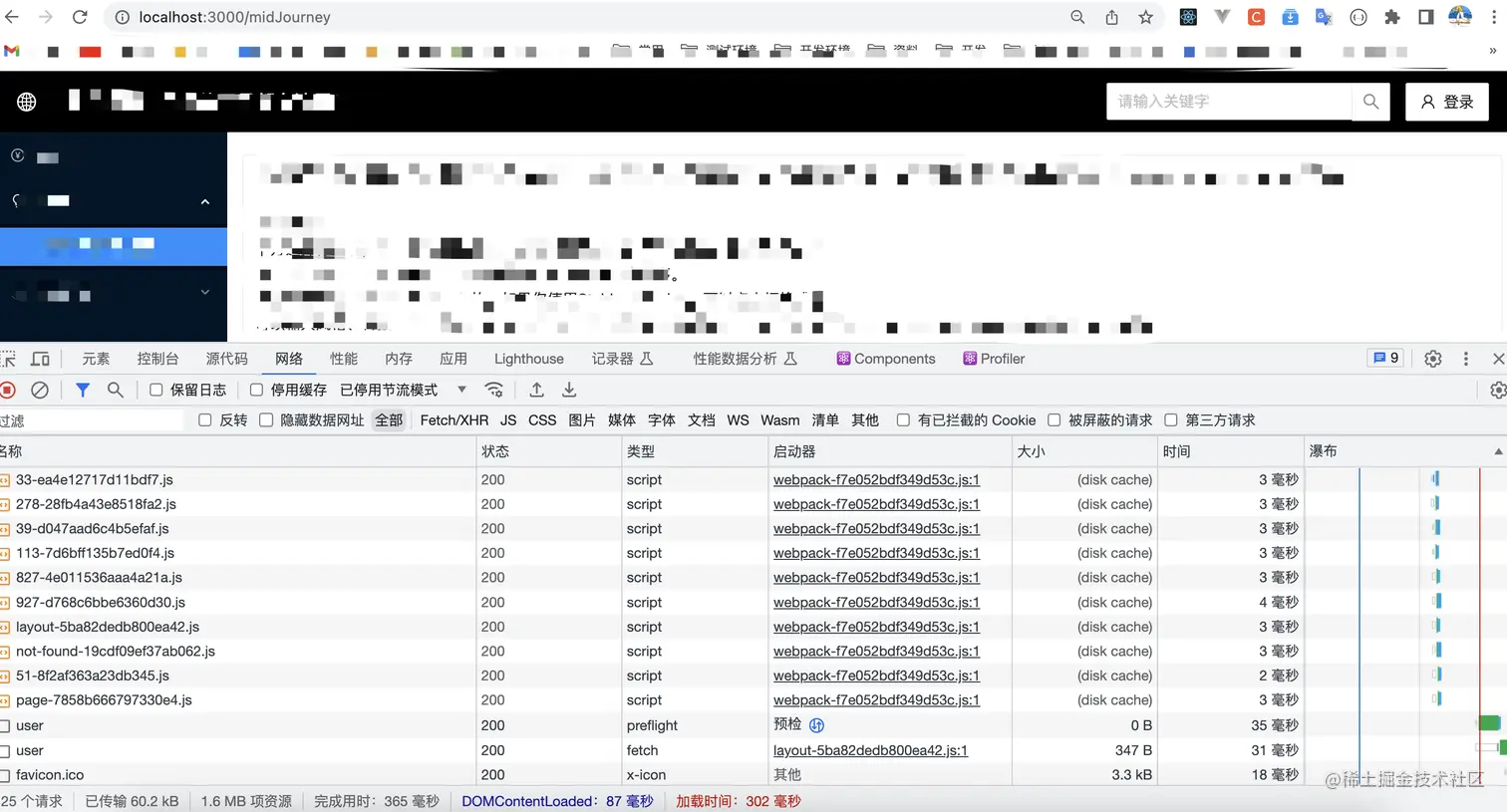Clear the network log
Screen dimensions: 1507x812
40,390
